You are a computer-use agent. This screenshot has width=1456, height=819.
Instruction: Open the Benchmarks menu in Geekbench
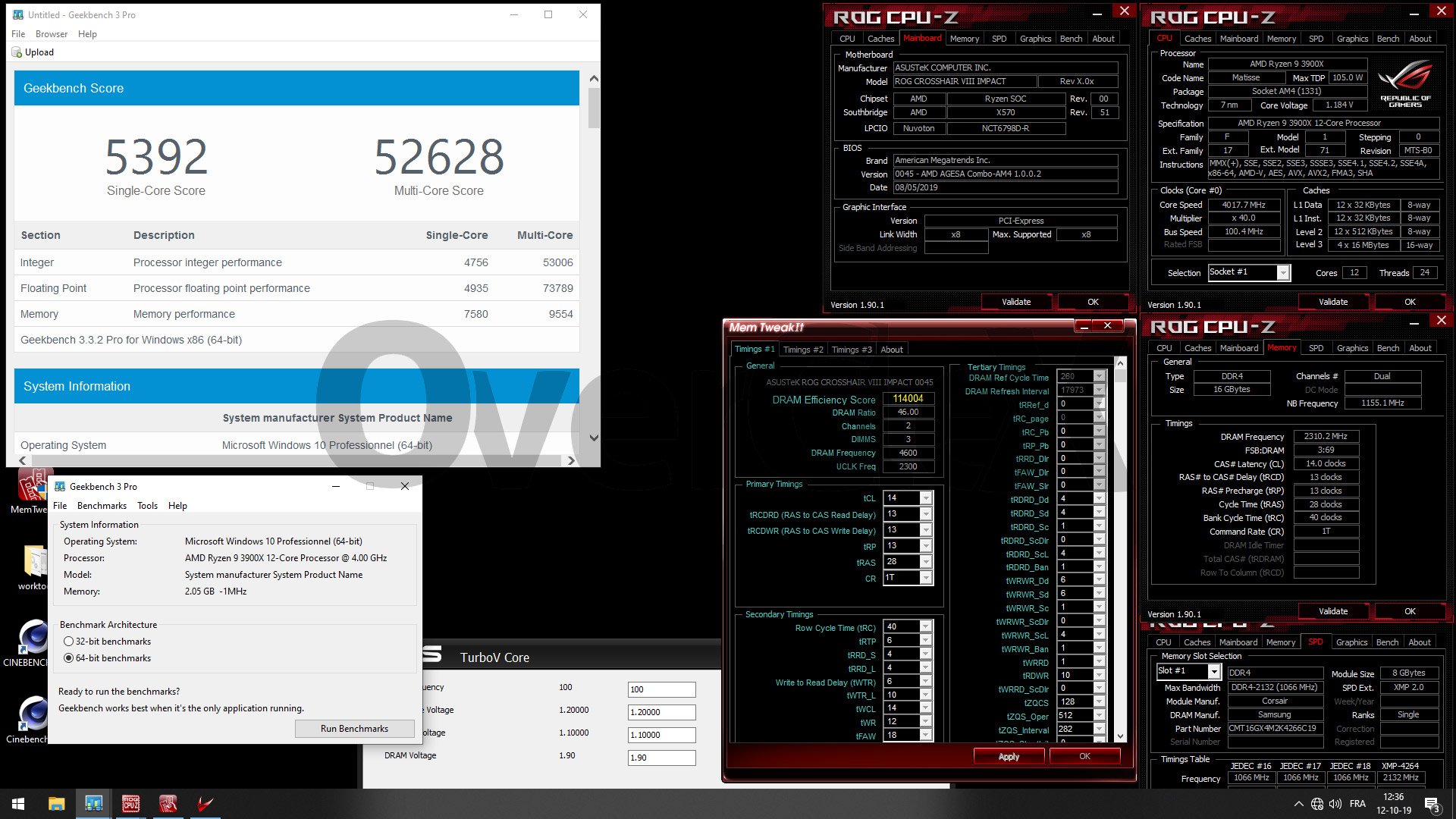click(x=102, y=506)
